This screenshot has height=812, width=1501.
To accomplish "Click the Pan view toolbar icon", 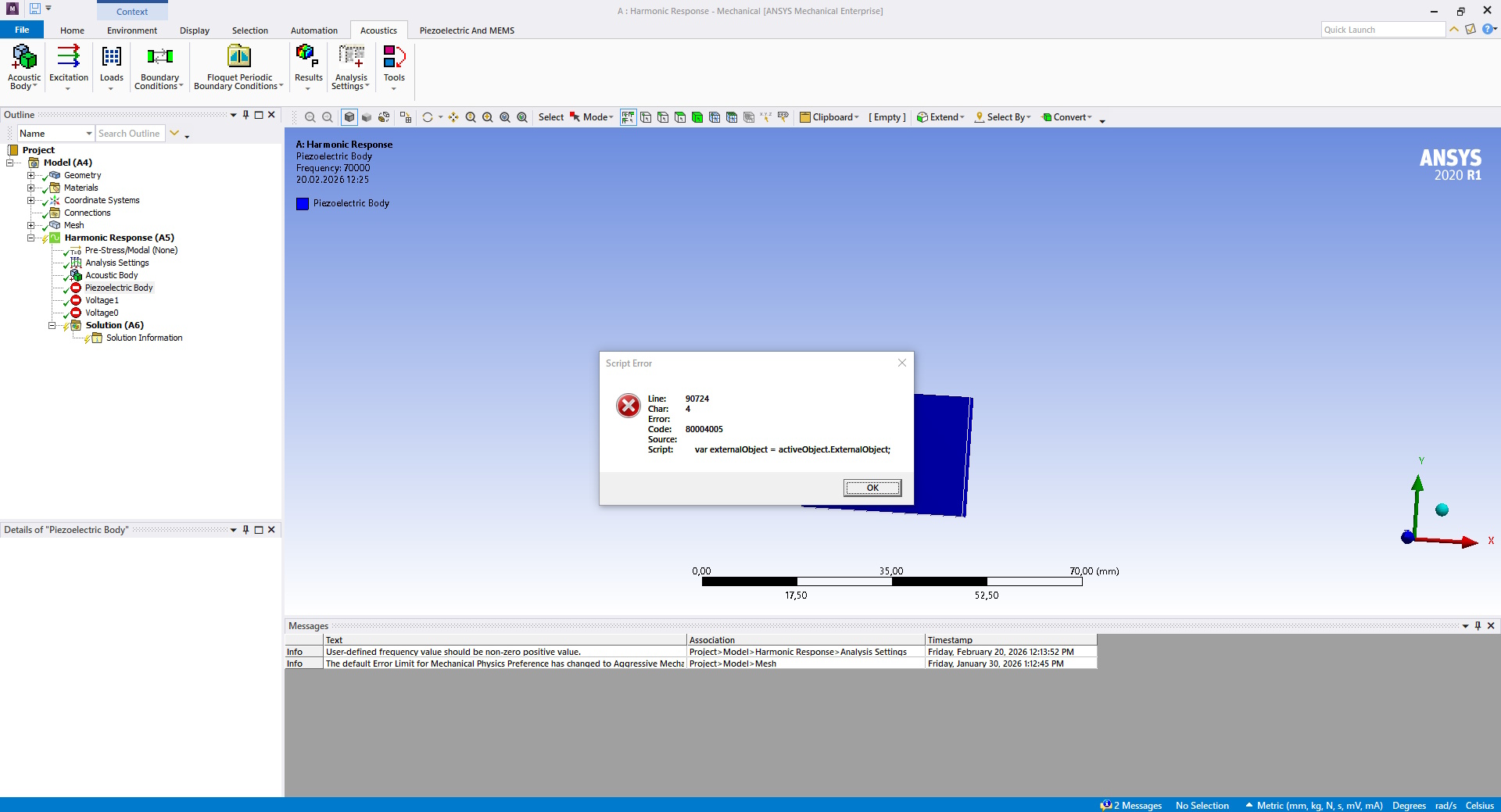I will tap(453, 117).
